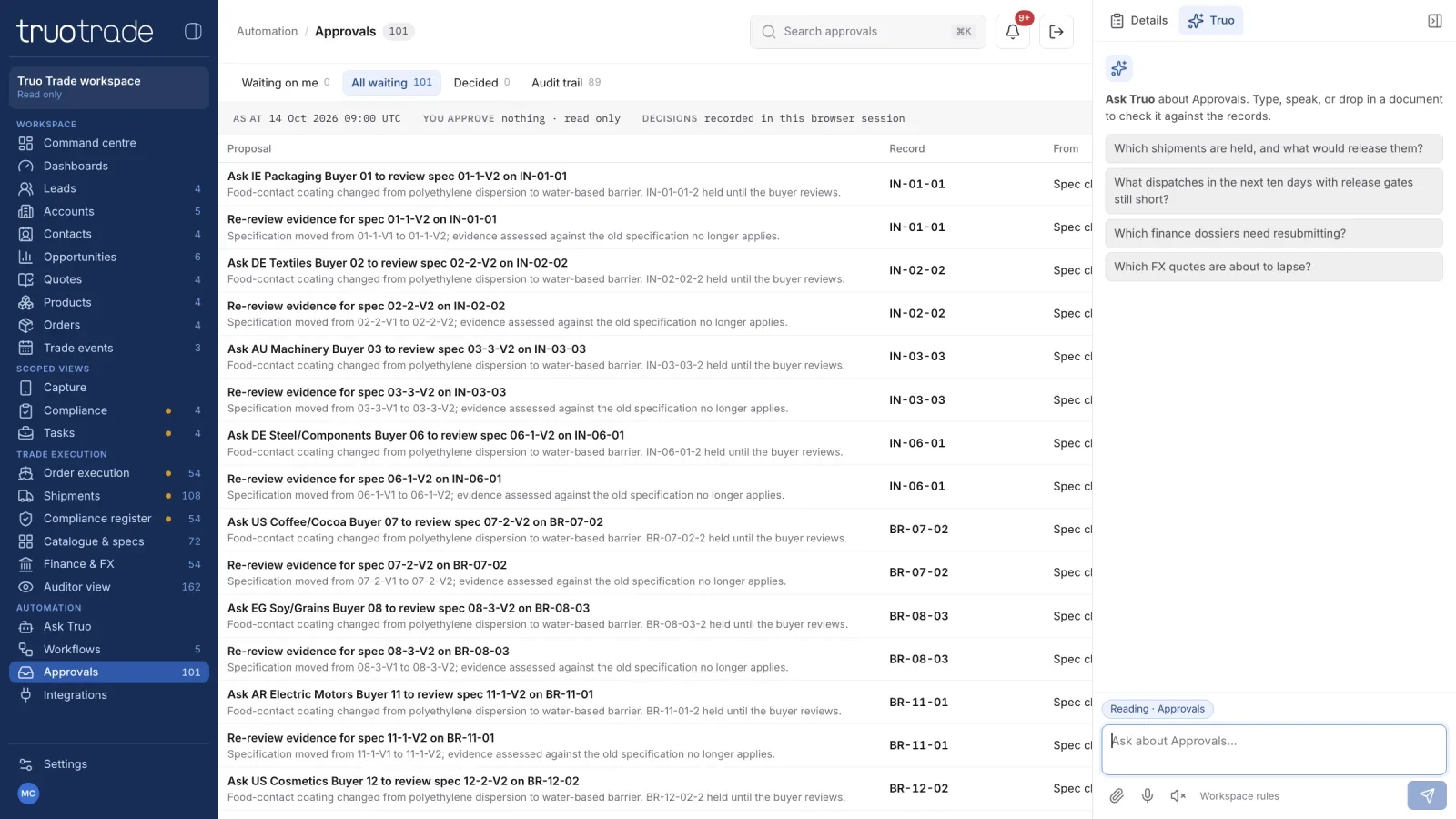Open the Audit trail tab
This screenshot has height=819, width=1456.
566,83
